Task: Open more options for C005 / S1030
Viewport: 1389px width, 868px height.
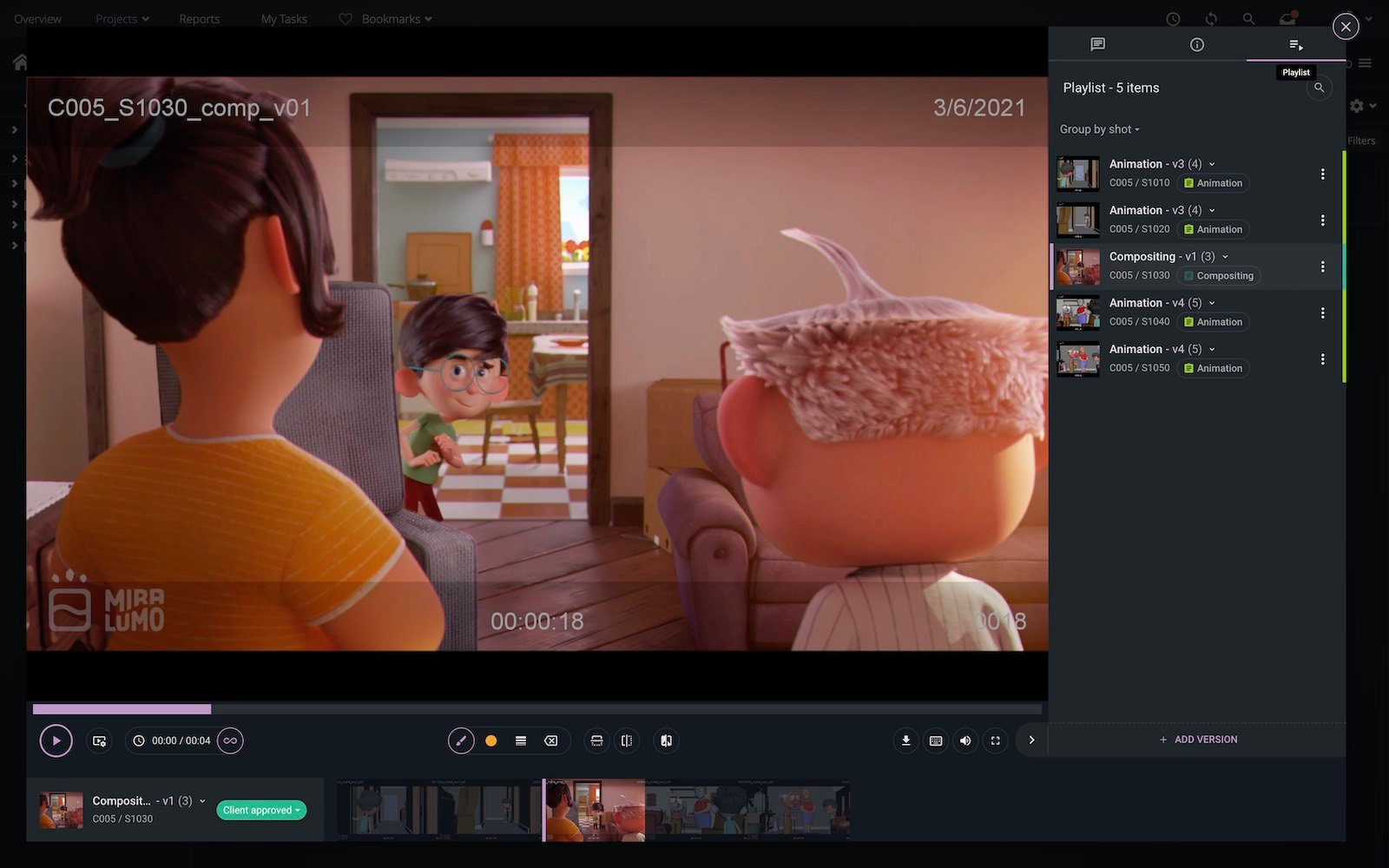Action: (1322, 266)
